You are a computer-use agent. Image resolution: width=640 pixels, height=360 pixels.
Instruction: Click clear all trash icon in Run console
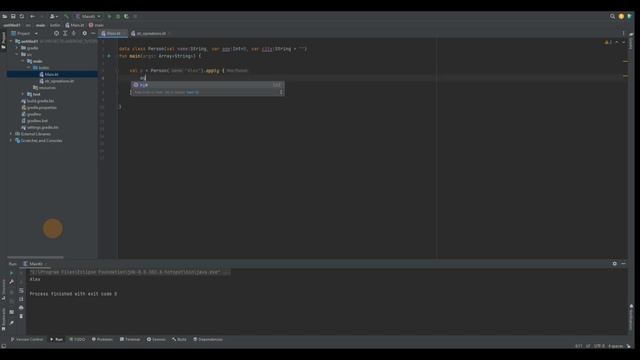[21, 316]
